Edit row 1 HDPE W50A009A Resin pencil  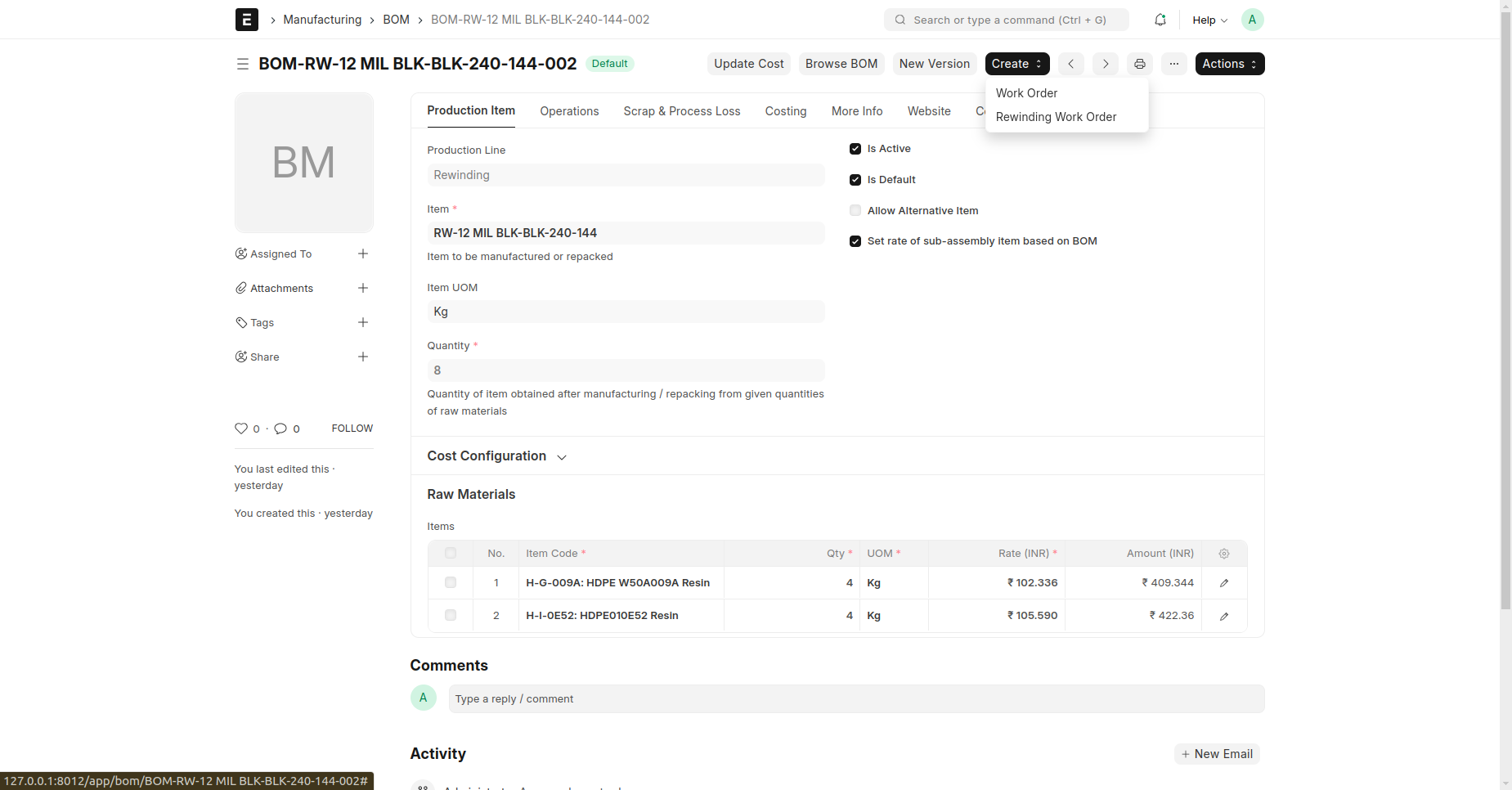(x=1223, y=583)
